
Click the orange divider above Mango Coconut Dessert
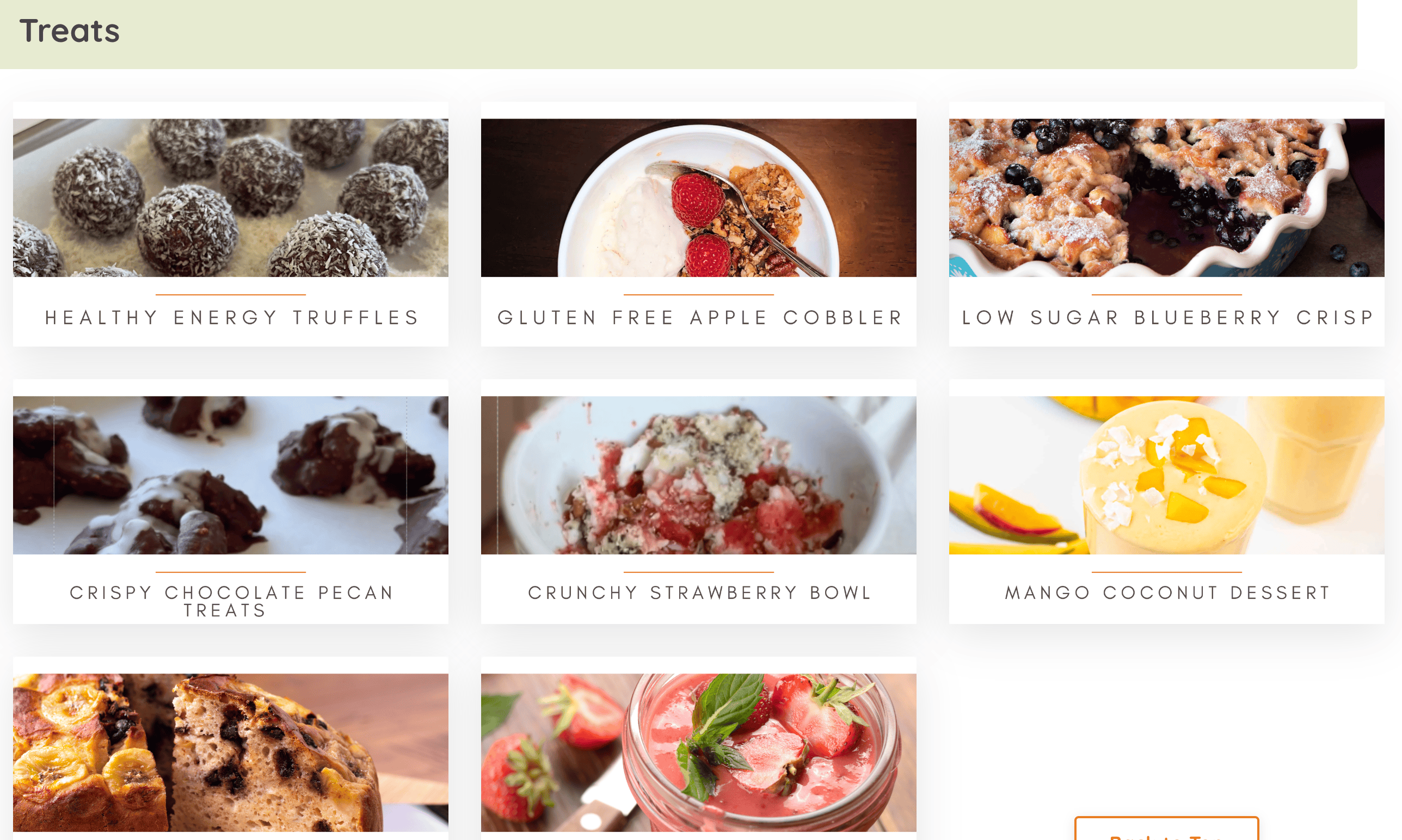(1166, 572)
